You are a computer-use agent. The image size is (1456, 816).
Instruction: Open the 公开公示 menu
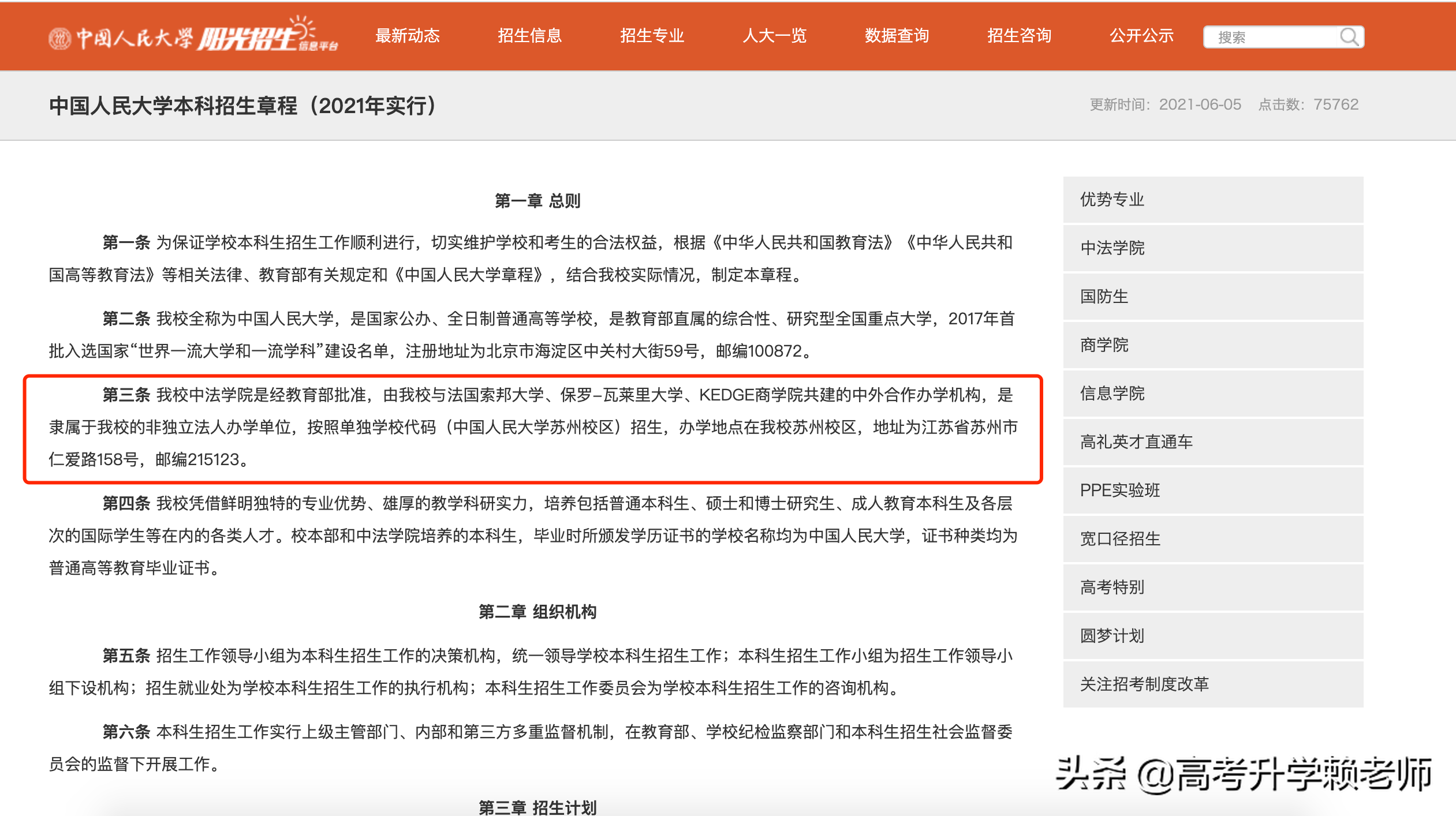1141,36
